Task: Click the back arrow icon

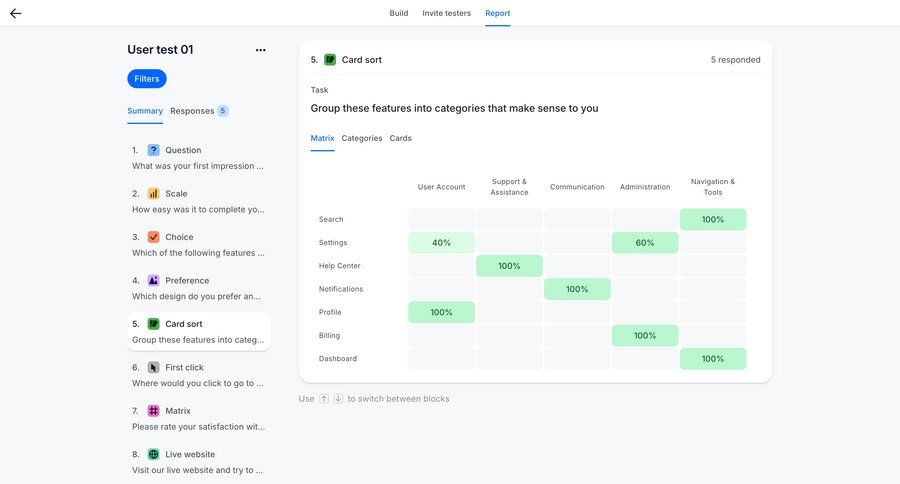Action: pyautogui.click(x=16, y=13)
